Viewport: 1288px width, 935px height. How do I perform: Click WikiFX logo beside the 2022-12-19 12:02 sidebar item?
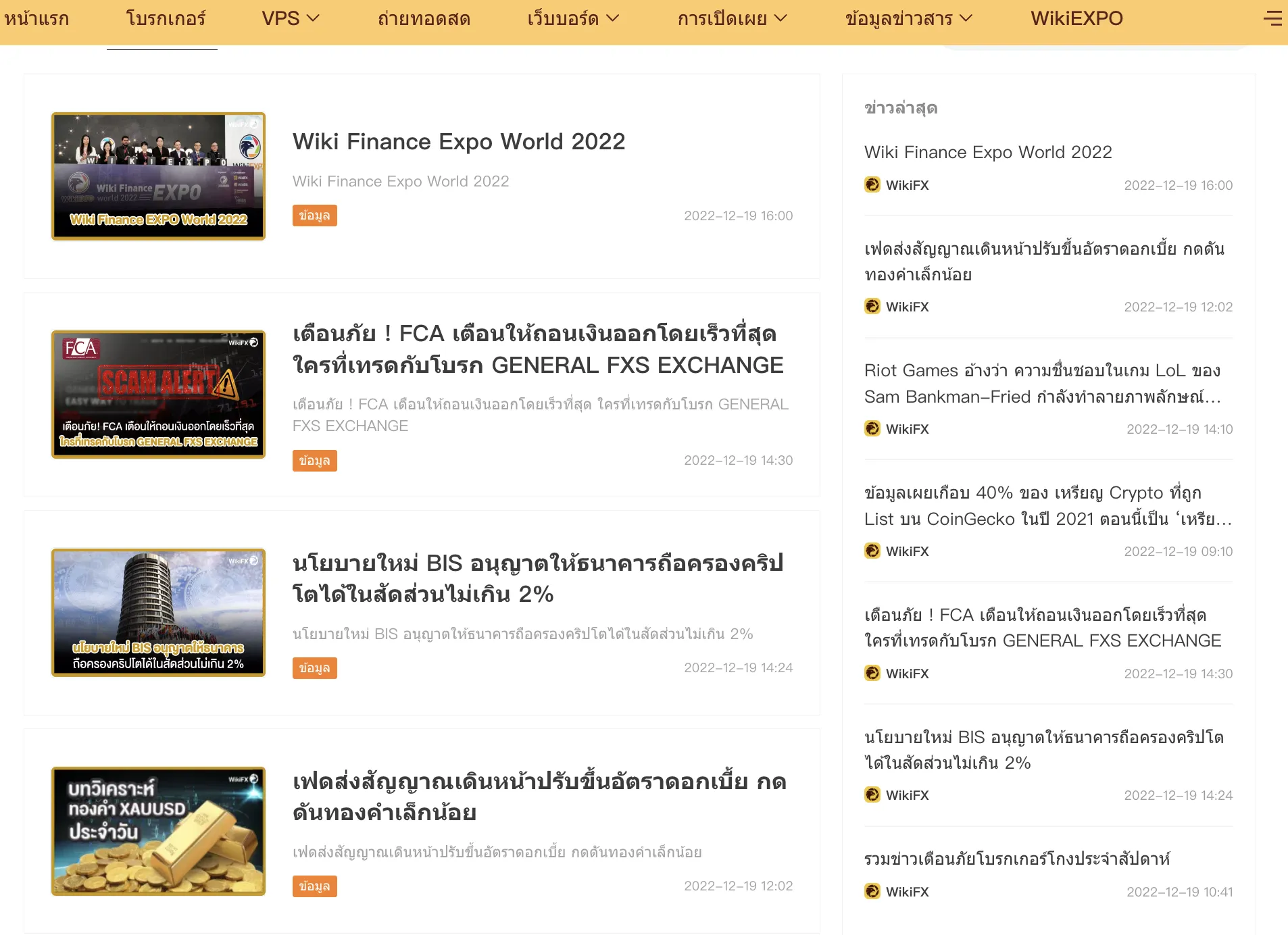pyautogui.click(x=872, y=306)
